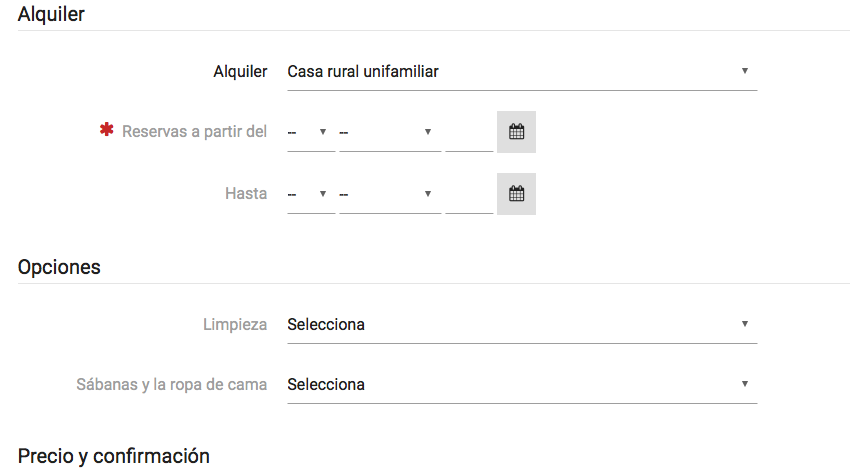The width and height of the screenshot is (850, 468).
Task: Click the Hasta label
Action: 246,194
